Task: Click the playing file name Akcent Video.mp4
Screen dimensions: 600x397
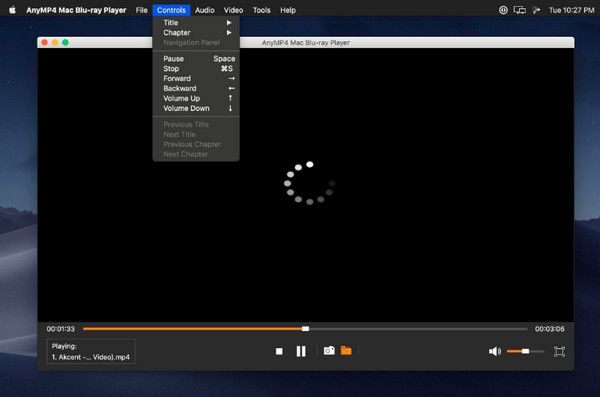Action: pyautogui.click(x=91, y=357)
